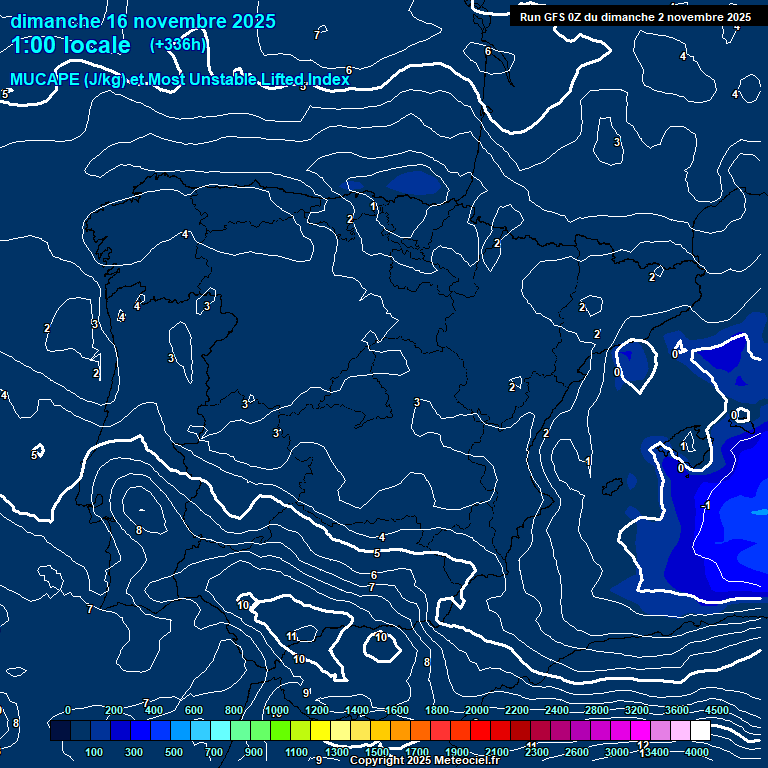Click the white swatch ending the color legend

(700, 730)
